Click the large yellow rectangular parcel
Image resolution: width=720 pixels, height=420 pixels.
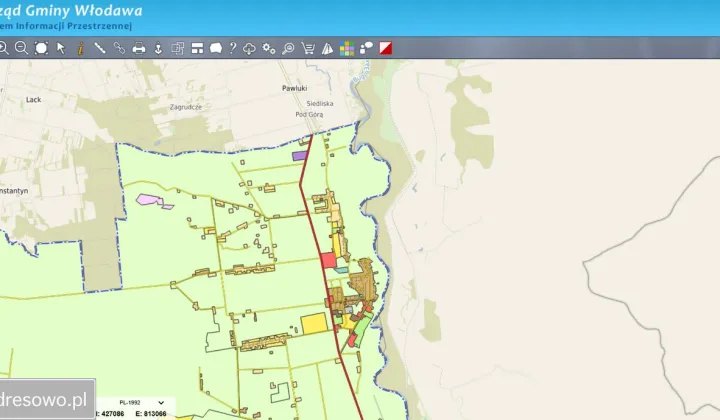tap(315, 324)
